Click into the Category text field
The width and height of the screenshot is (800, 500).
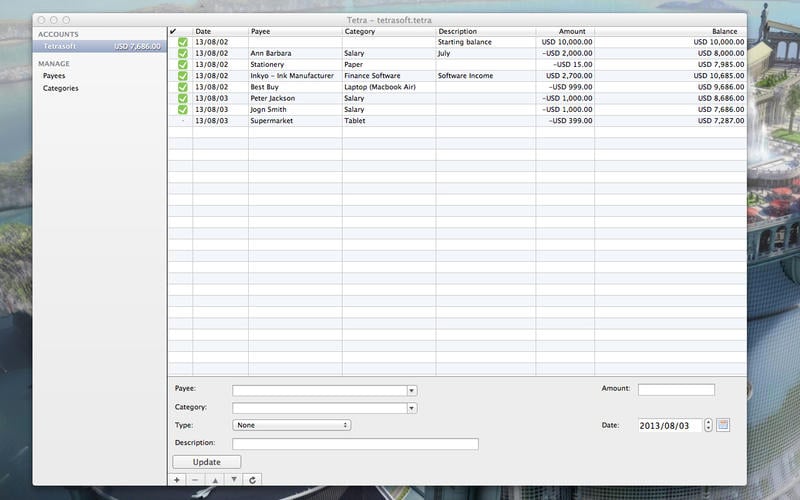(319, 408)
